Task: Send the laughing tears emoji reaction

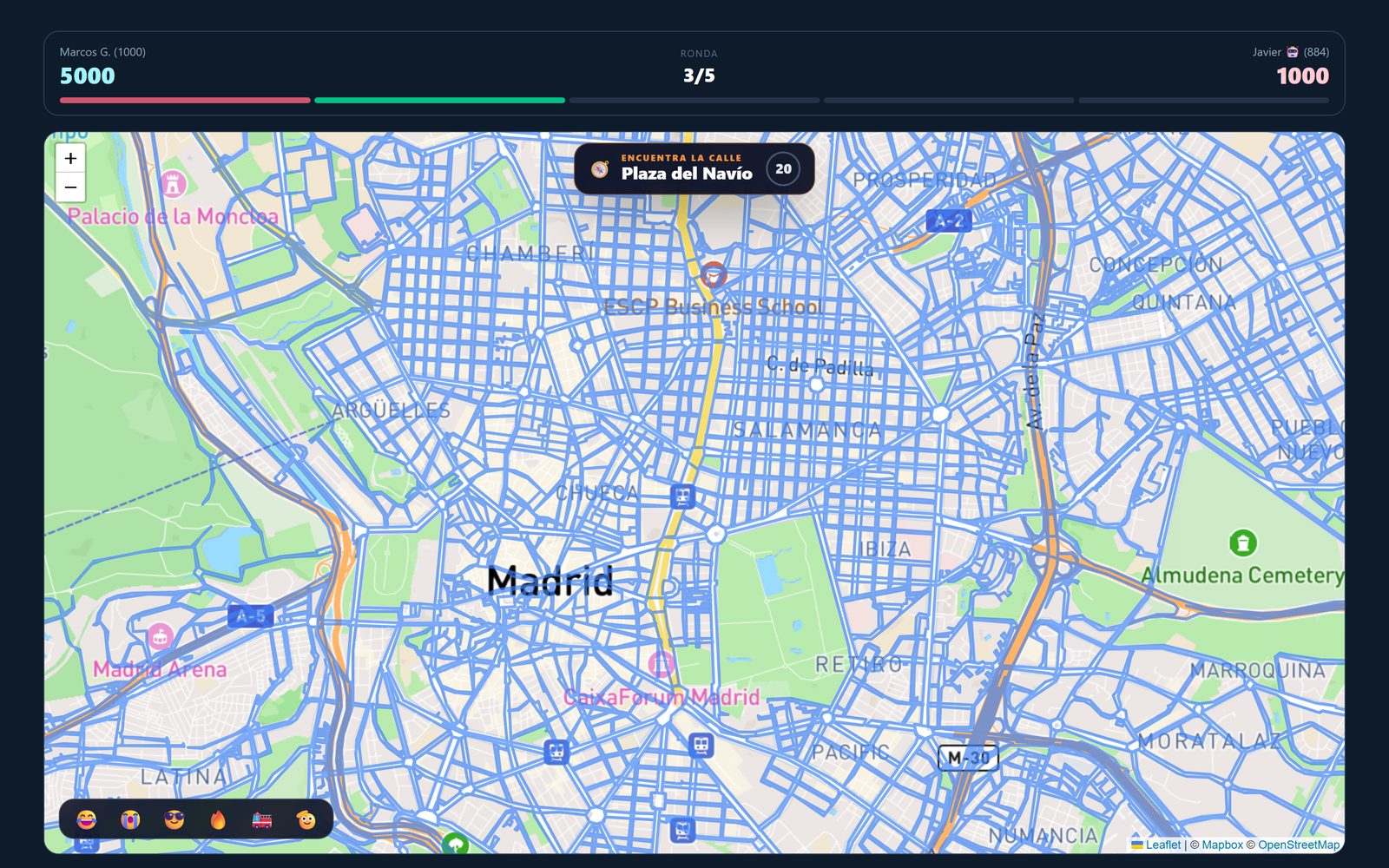Action: tap(86, 819)
